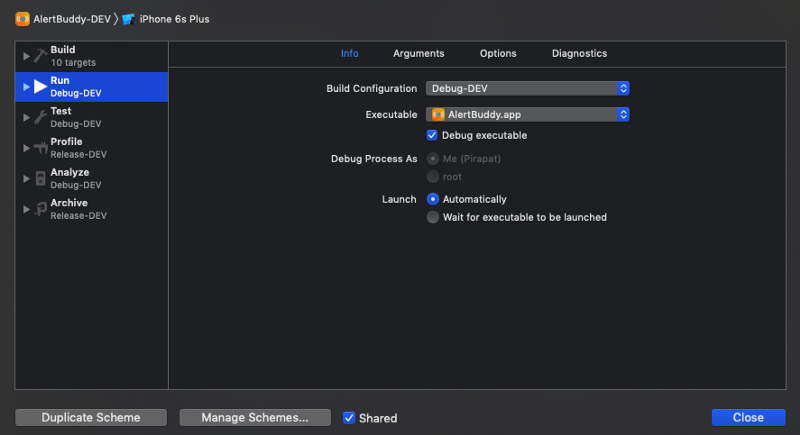Image resolution: width=800 pixels, height=435 pixels.
Task: Switch to the Diagnostics tab
Action: 579,53
